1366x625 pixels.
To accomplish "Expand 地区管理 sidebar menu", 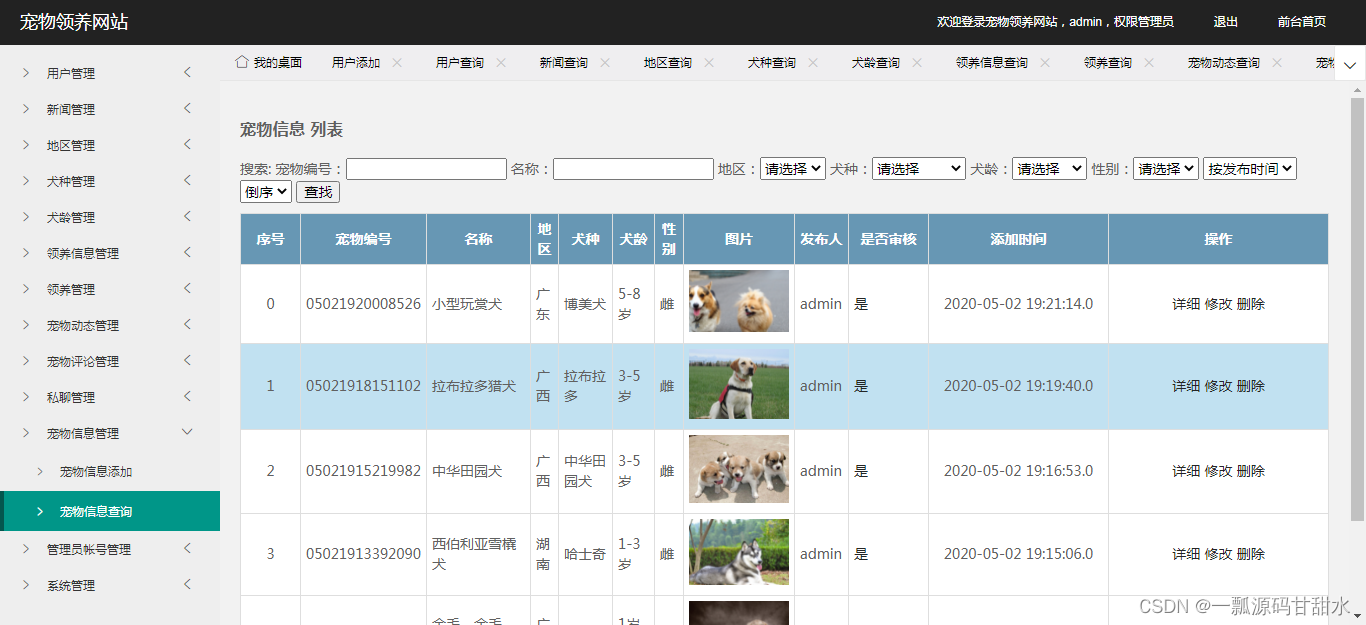I will point(110,145).
